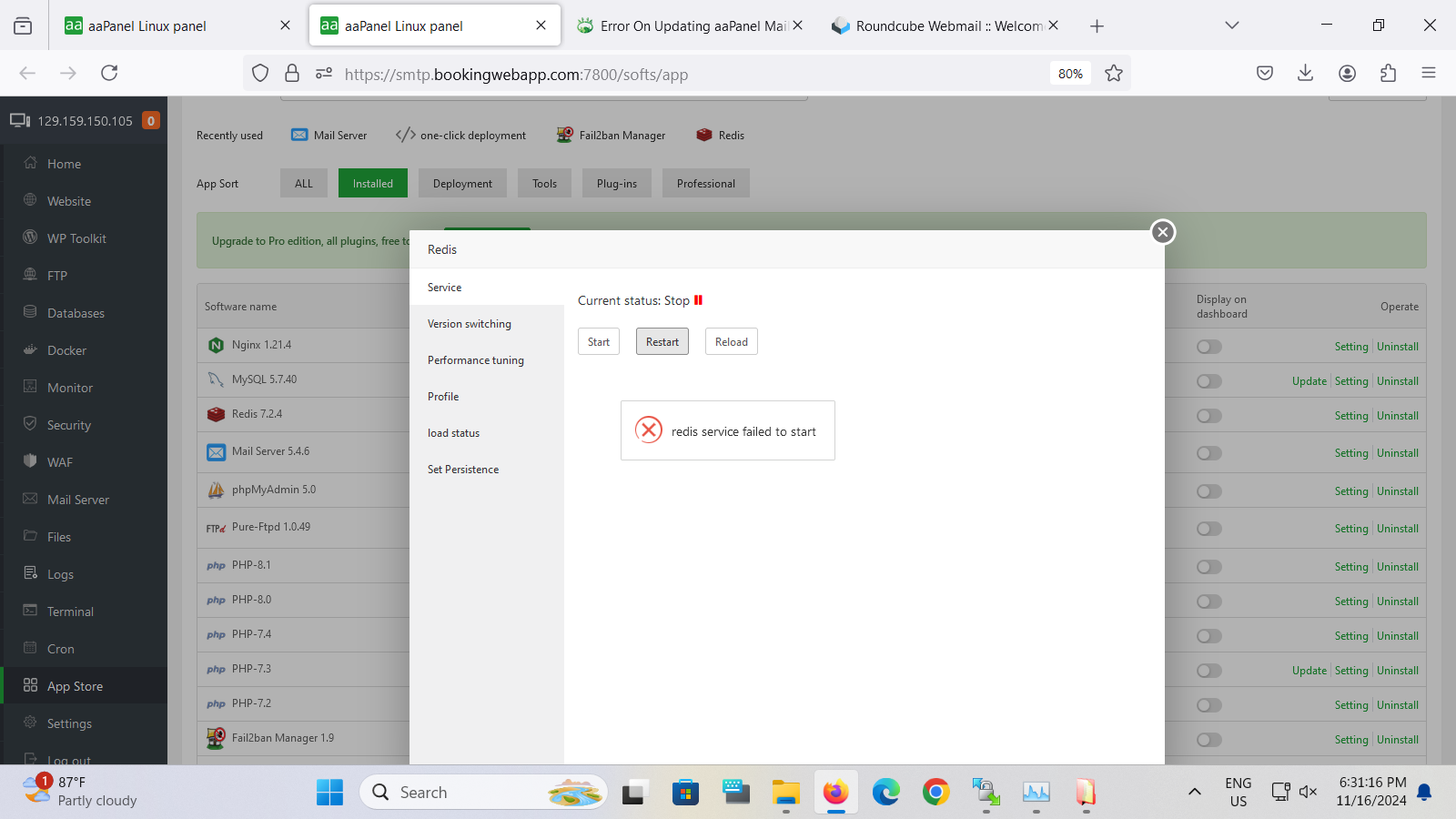Click the Windows taskbar Search box
The height and width of the screenshot is (819, 1456).
[482, 793]
